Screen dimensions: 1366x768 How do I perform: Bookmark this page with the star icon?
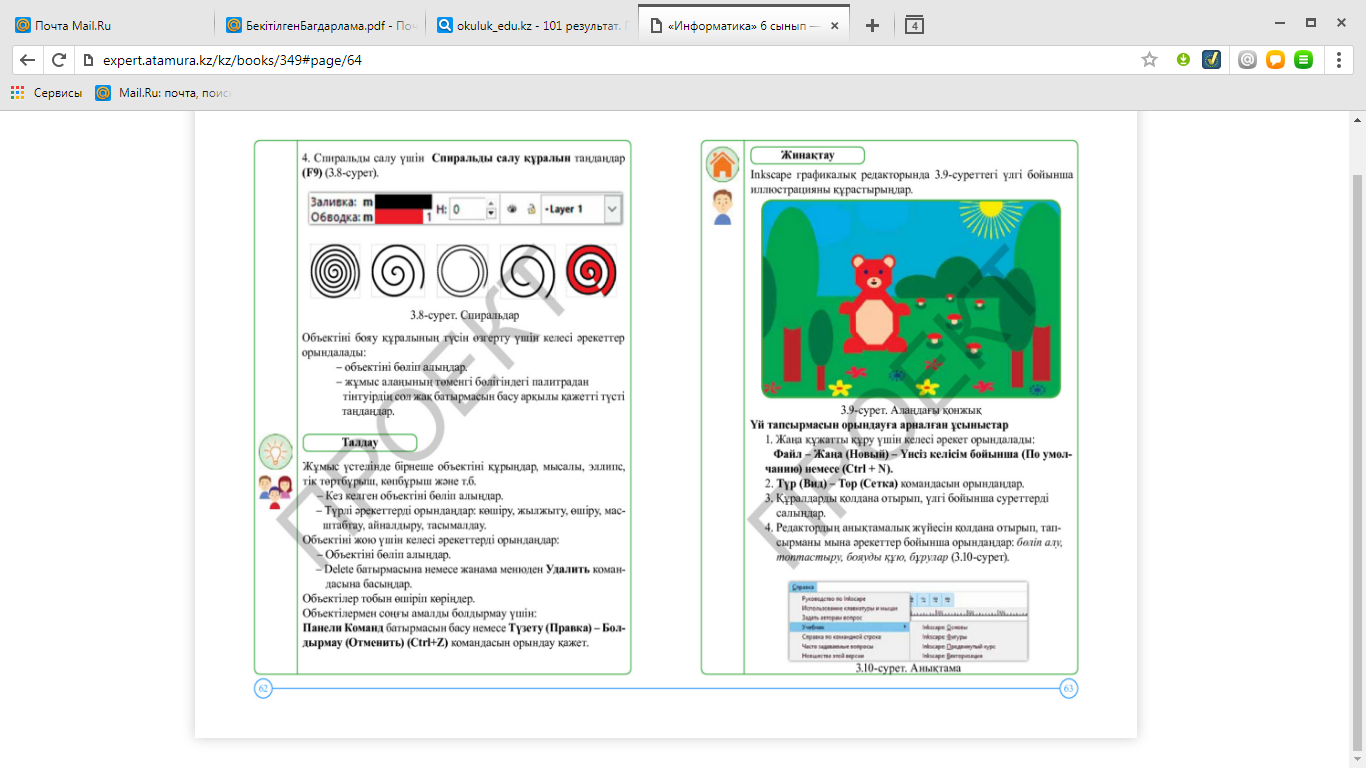[x=1149, y=60]
